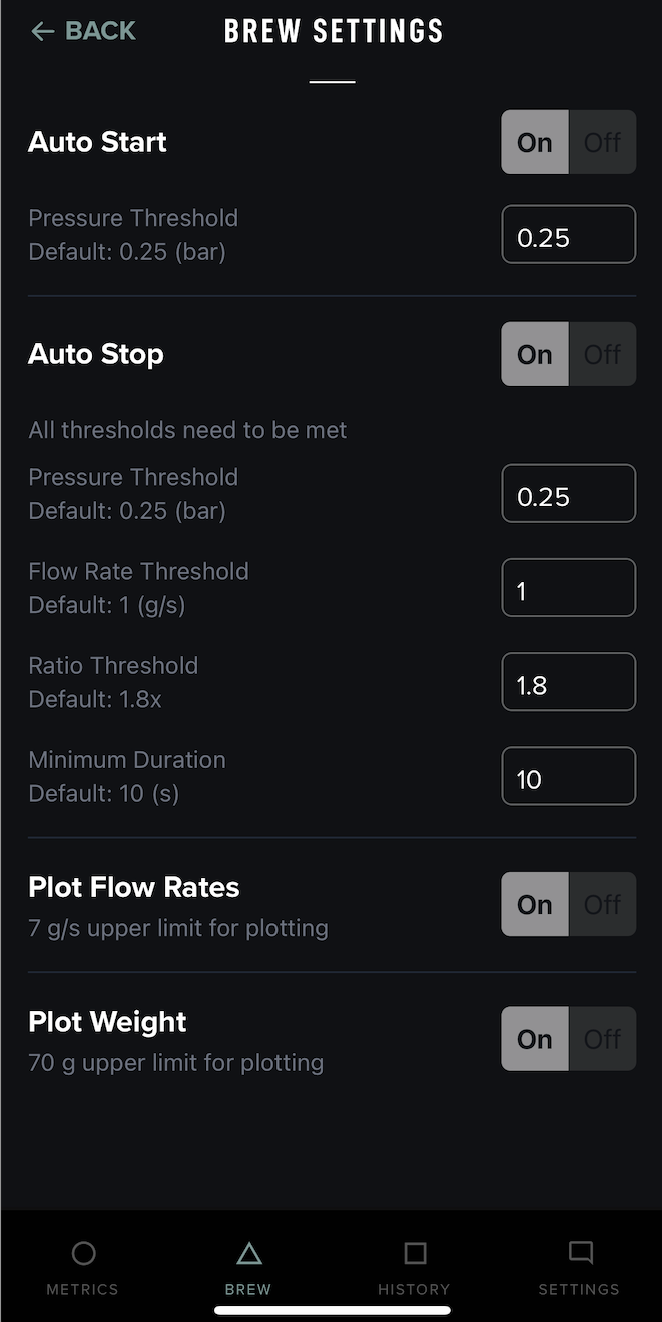Turn Auto Start off
662x1322 pixels.
(x=602, y=142)
